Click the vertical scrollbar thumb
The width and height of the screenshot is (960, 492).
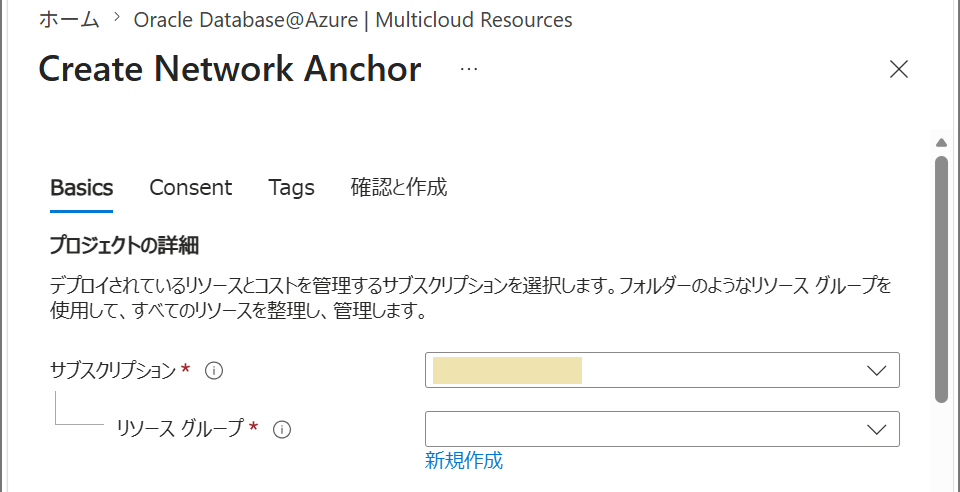tap(942, 279)
